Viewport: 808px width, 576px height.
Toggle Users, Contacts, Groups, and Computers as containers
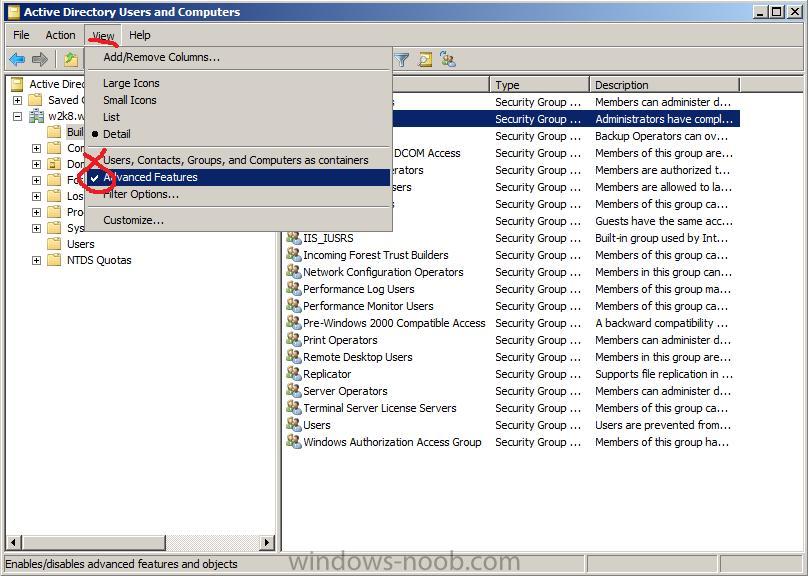[236, 160]
